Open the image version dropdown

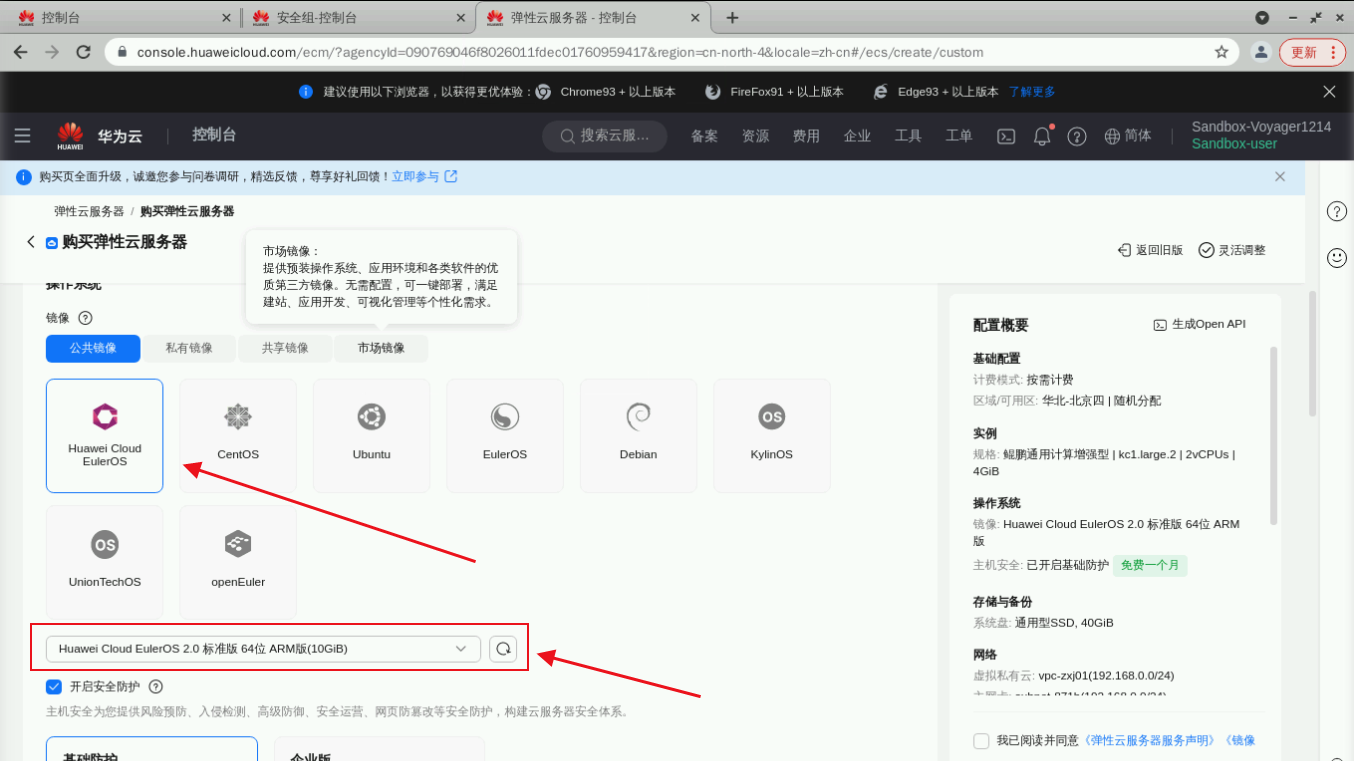pos(263,649)
